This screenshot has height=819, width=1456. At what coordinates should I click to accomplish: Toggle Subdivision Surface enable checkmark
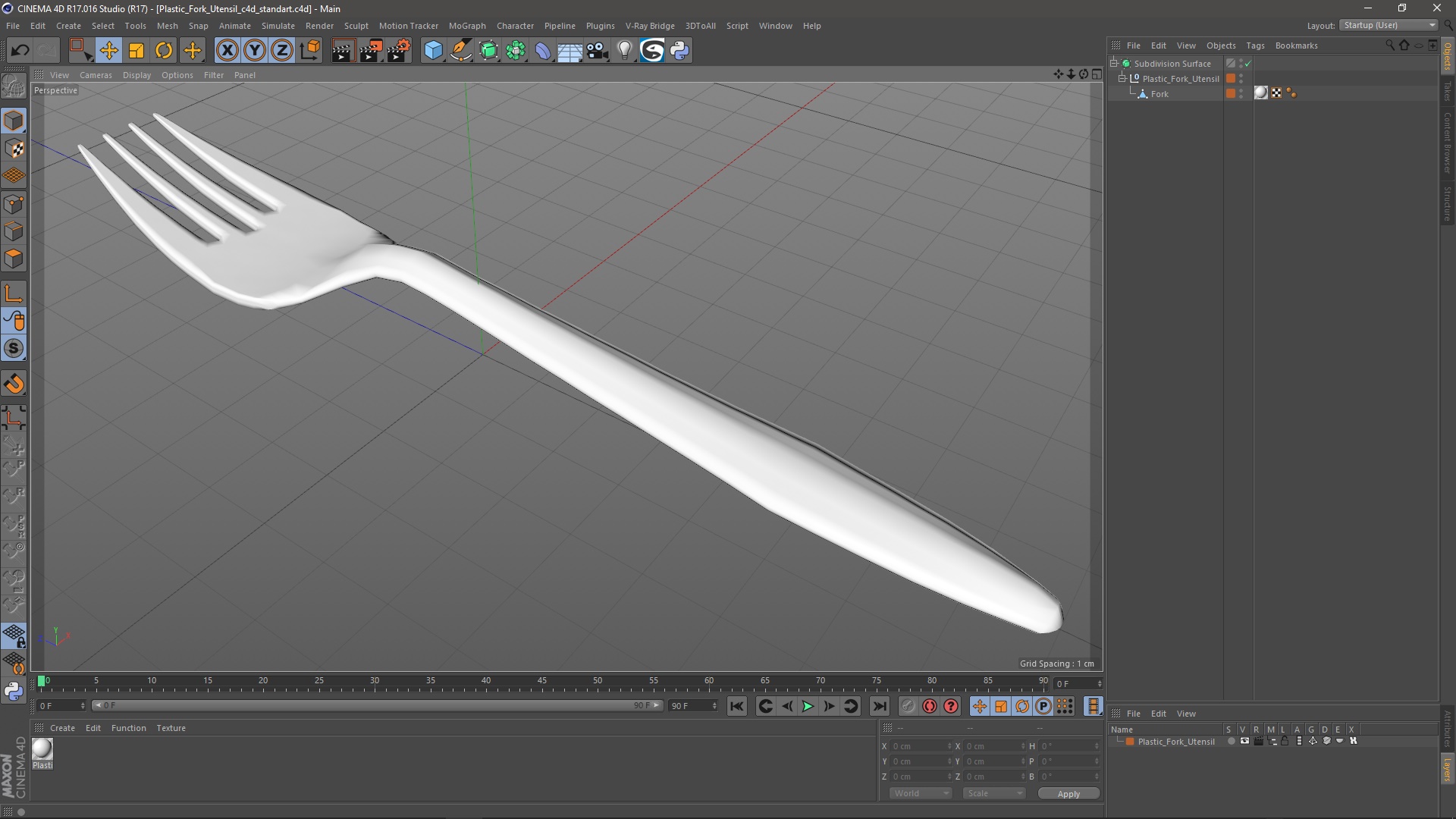pos(1247,64)
